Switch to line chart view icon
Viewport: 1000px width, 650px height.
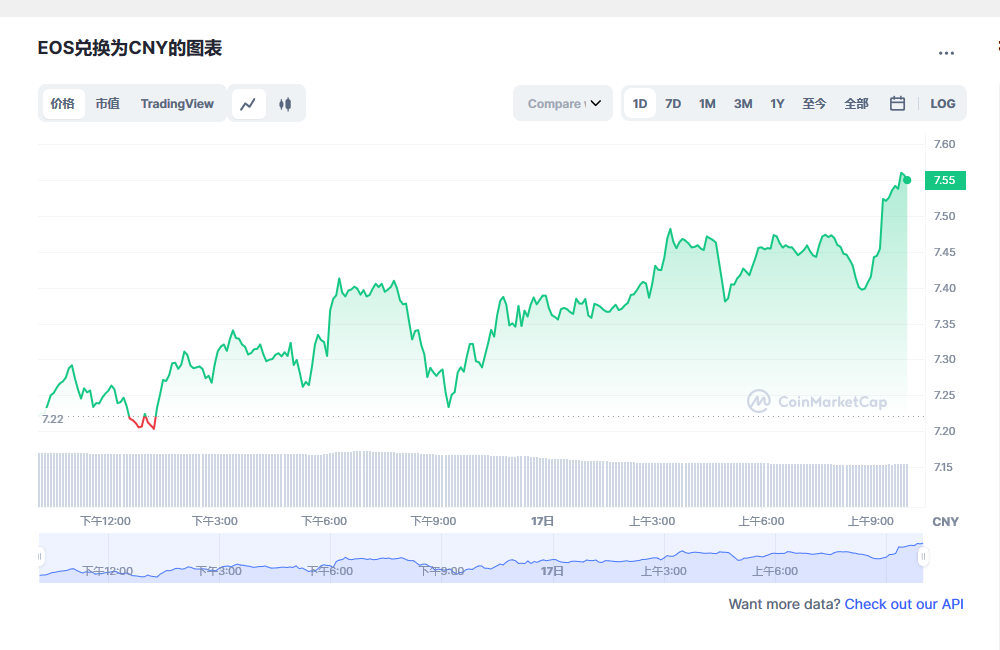pos(249,103)
